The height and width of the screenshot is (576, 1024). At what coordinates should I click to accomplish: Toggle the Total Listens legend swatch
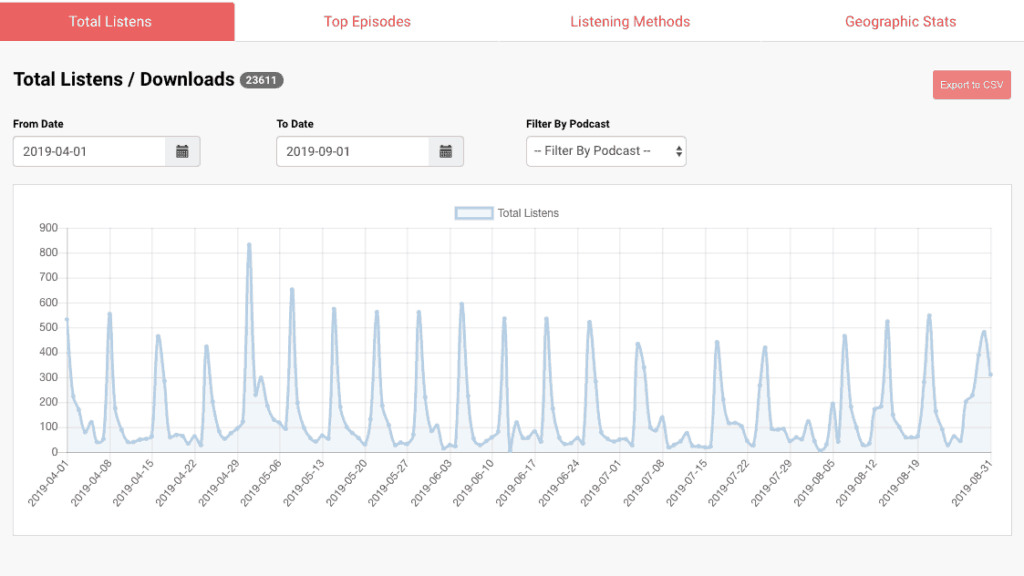click(x=473, y=213)
